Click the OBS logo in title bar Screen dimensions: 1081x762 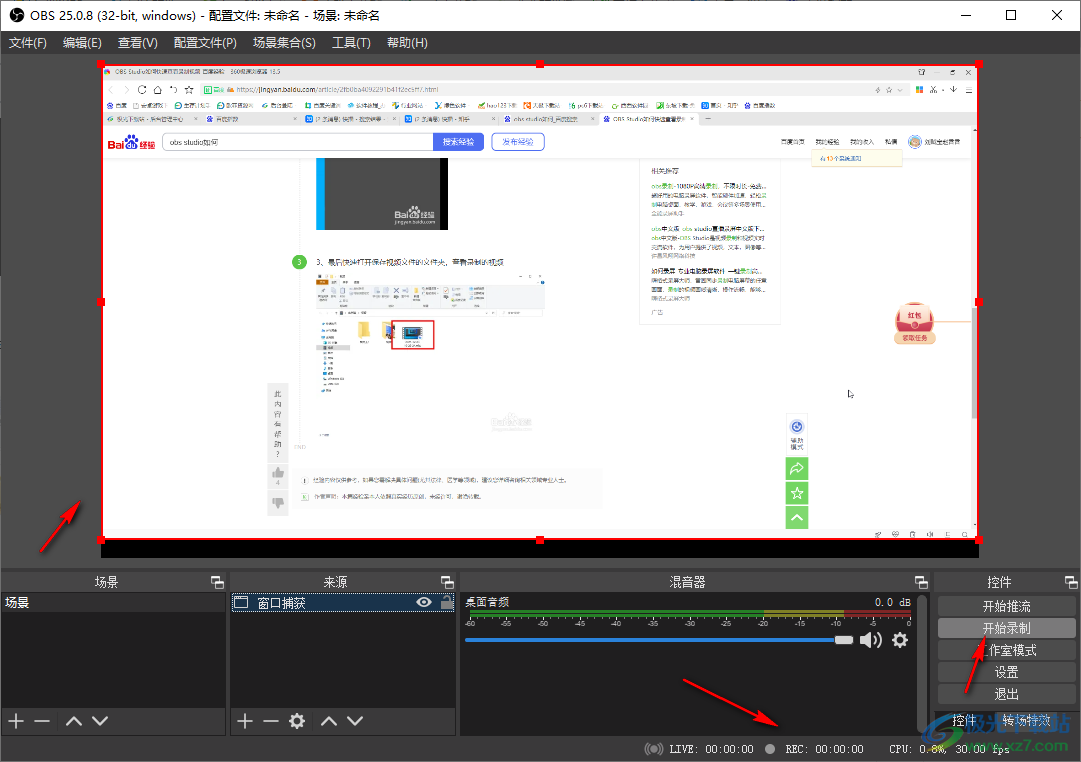(16, 15)
